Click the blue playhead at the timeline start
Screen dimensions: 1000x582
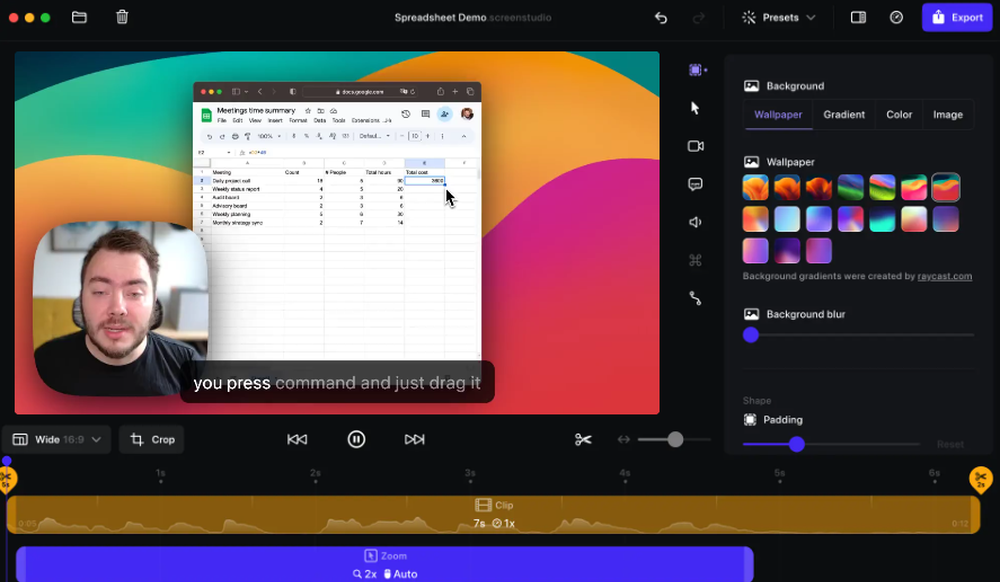click(6, 461)
